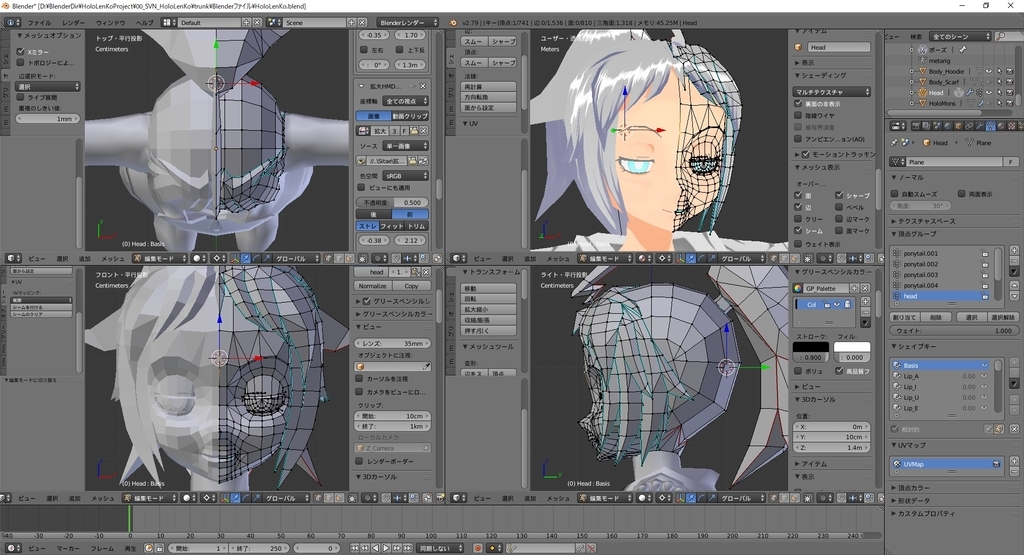Toggle the X Mirror checkbox
Screen dimensions: 1024x555
20,52
